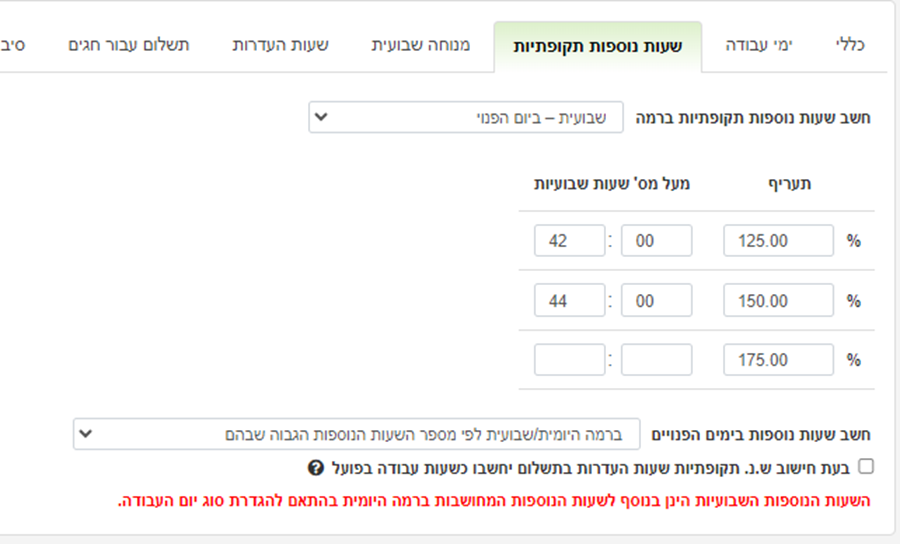Screen dimensions: 900x544
Task: Switch to the תשלום עבור חגים tab
Action: 129,45
